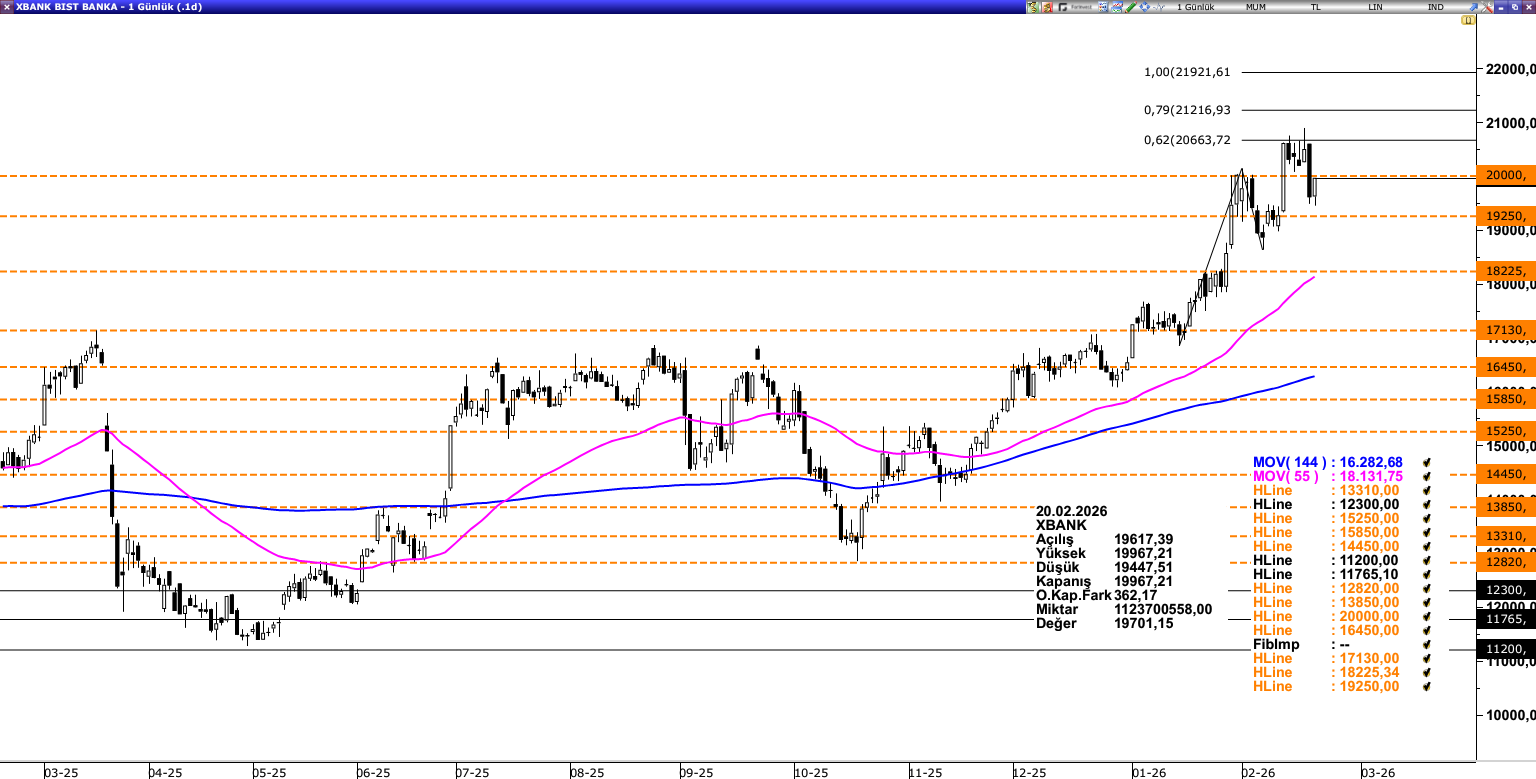Screen dimensions: 1536x779
Task: Click the small yellow lock icon below toolbar
Action: tap(1467, 20)
